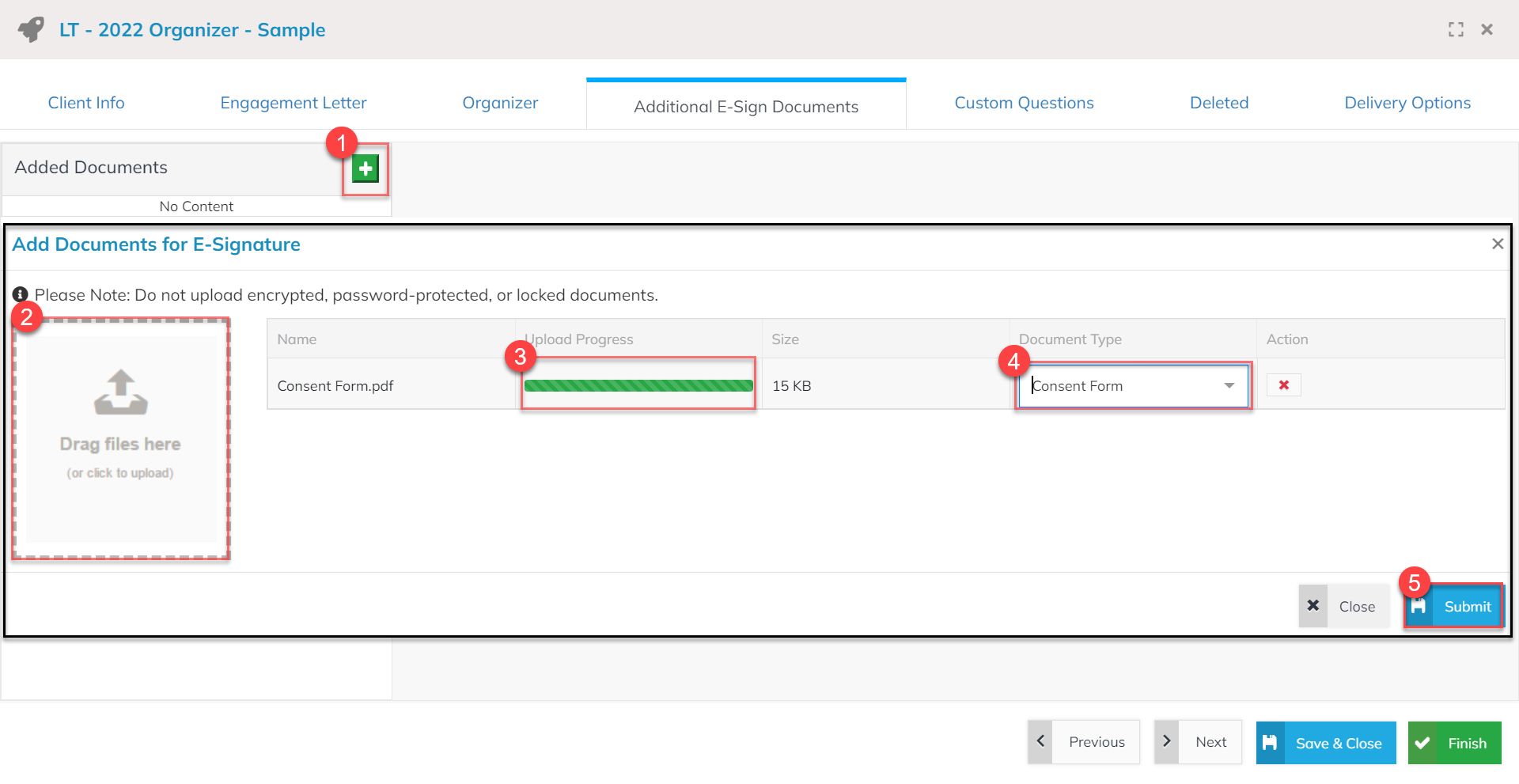The height and width of the screenshot is (784, 1519).
Task: Open the Engagement Letter tab
Action: tap(293, 103)
